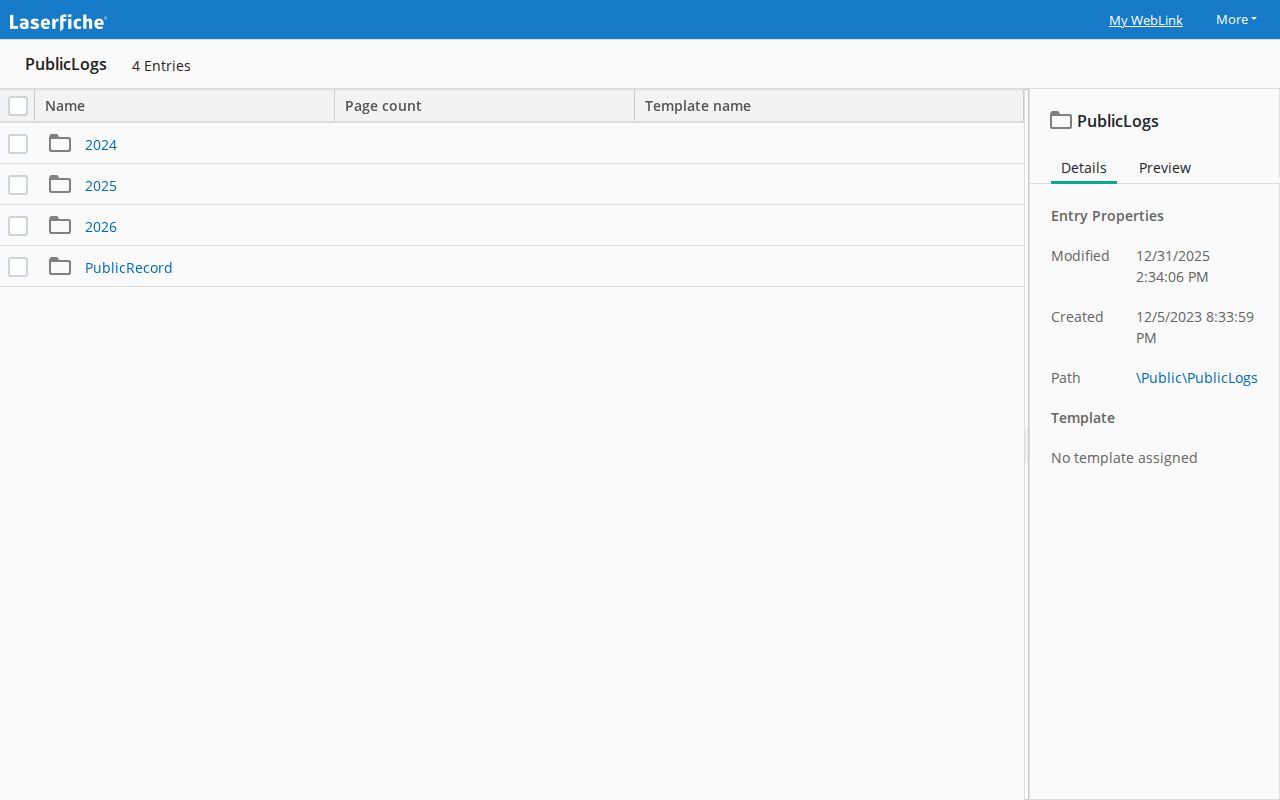1280x800 pixels.
Task: Follow the \Public\PublicLogs path link
Action: point(1197,378)
